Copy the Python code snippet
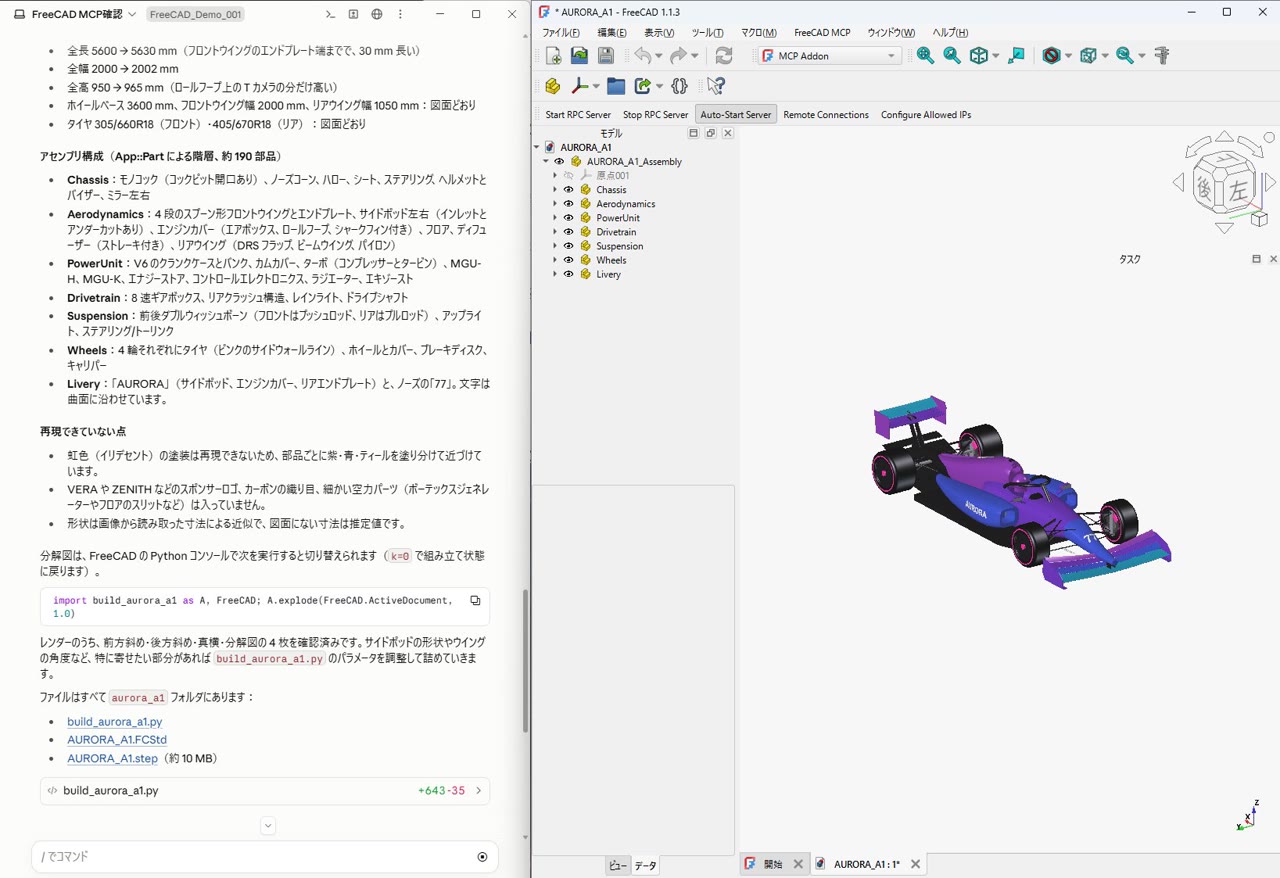1280x878 pixels. pyautogui.click(x=475, y=601)
